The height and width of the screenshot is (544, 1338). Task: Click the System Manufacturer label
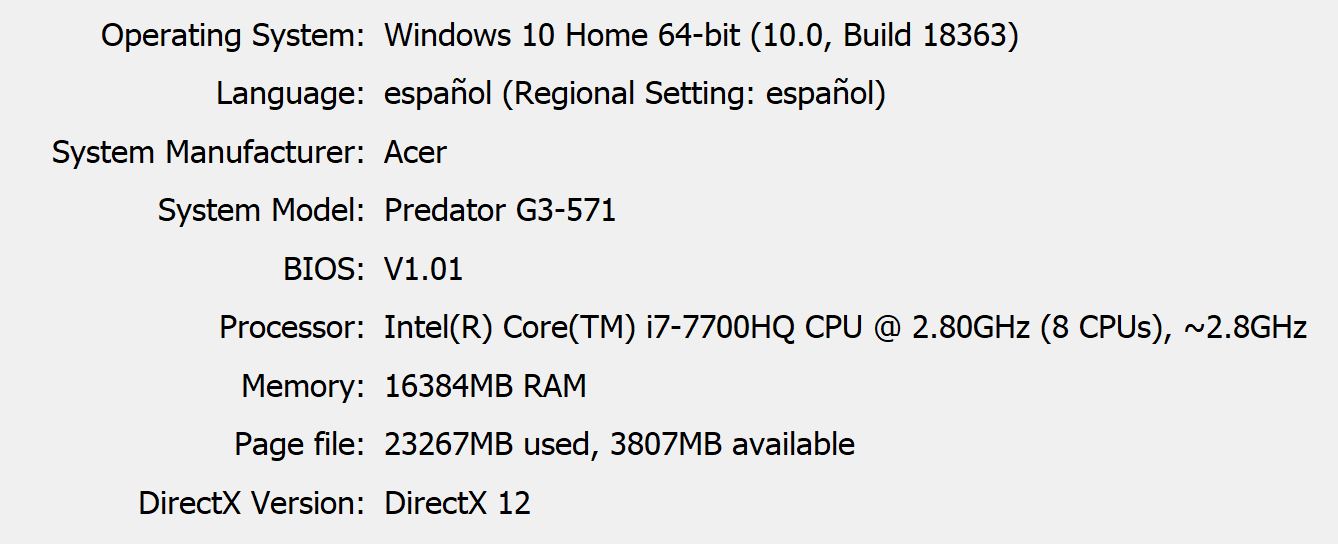[x=209, y=153]
